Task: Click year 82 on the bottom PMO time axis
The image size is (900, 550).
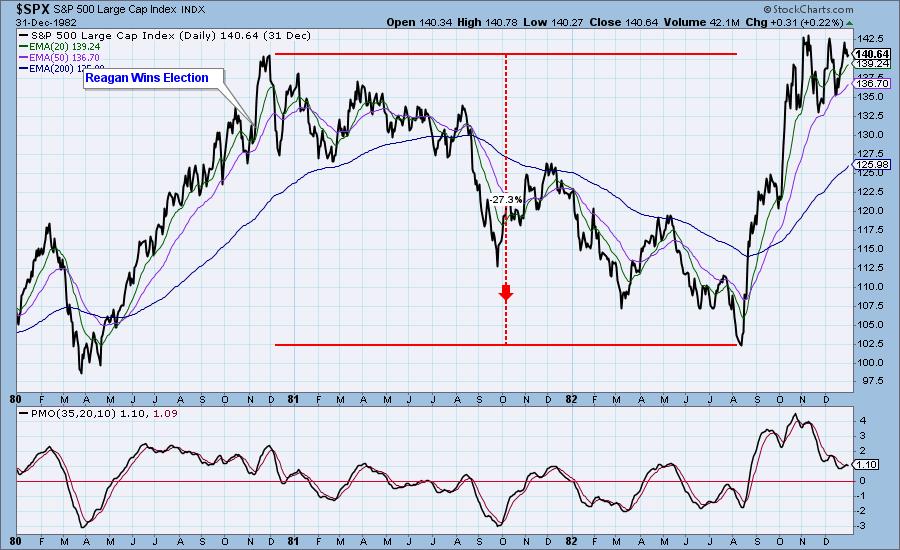Action: tap(571, 541)
